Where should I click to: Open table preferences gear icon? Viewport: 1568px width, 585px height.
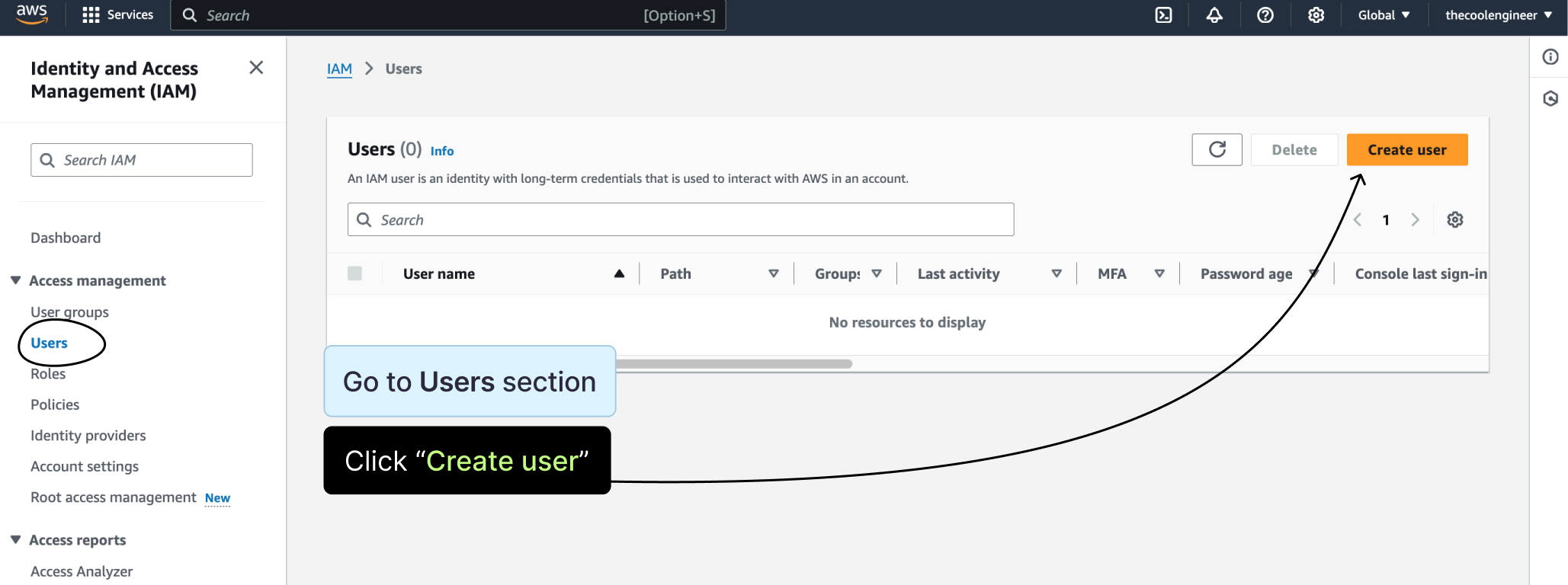point(1455,219)
